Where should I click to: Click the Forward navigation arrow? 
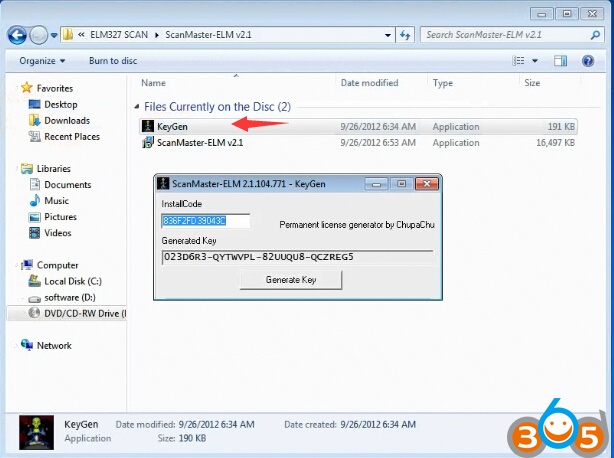39,36
